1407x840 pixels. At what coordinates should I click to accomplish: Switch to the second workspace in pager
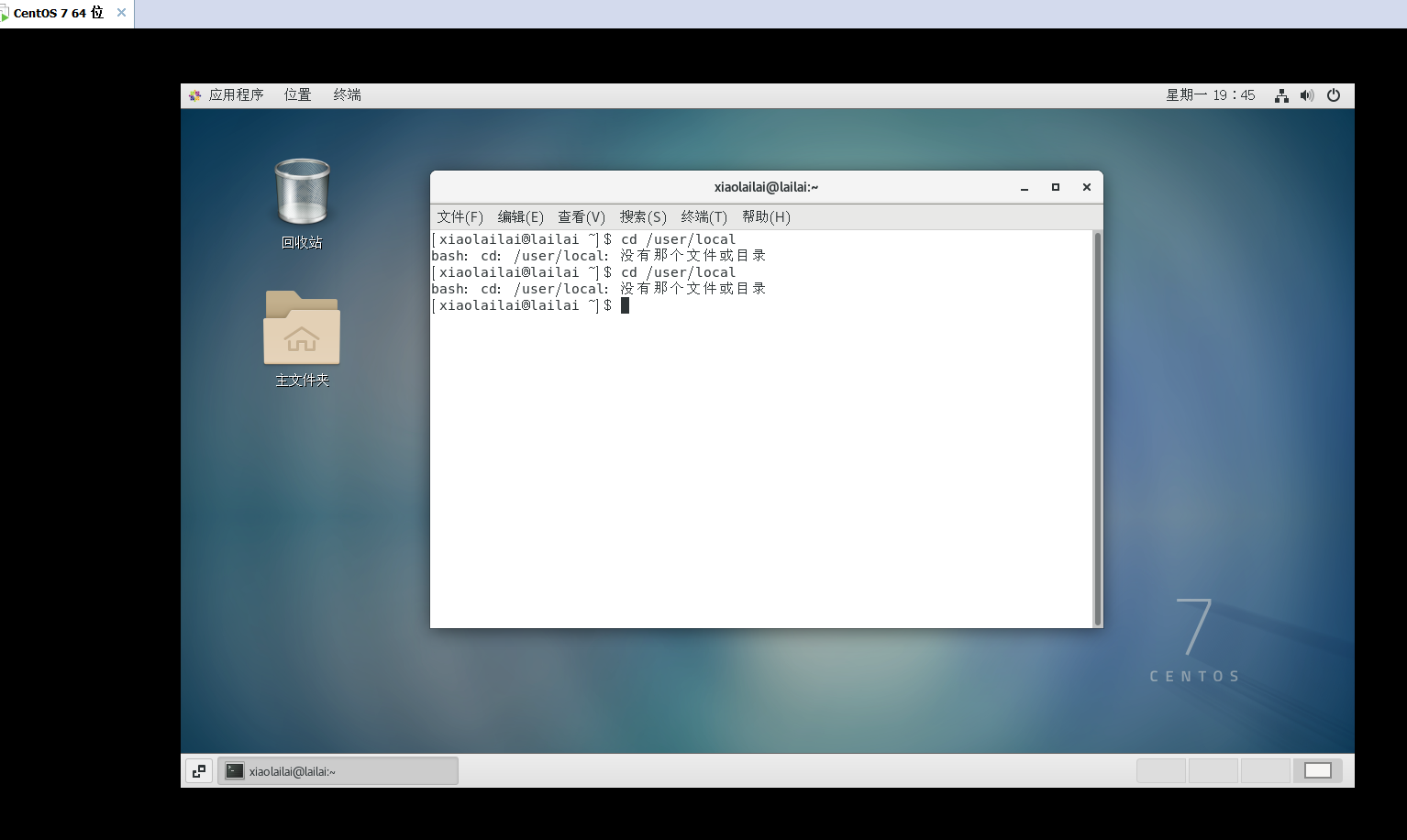[x=1213, y=770]
